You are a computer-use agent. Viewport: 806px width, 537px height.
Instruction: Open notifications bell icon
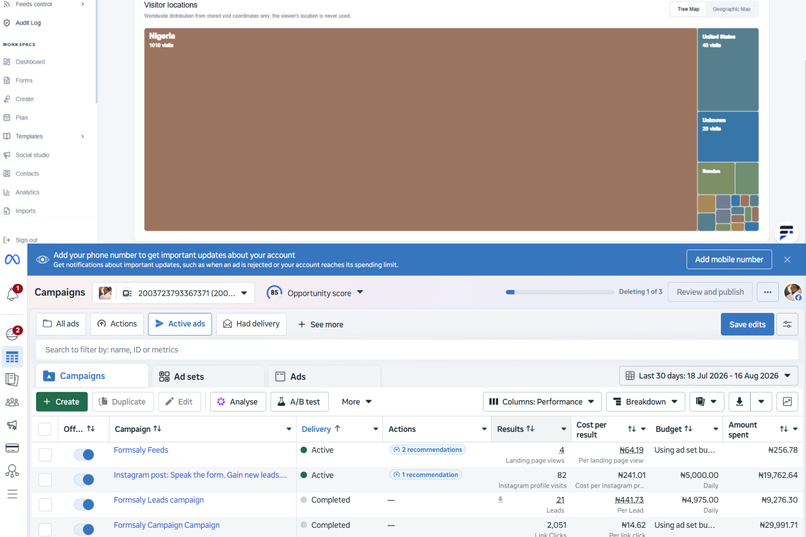click(x=12, y=294)
